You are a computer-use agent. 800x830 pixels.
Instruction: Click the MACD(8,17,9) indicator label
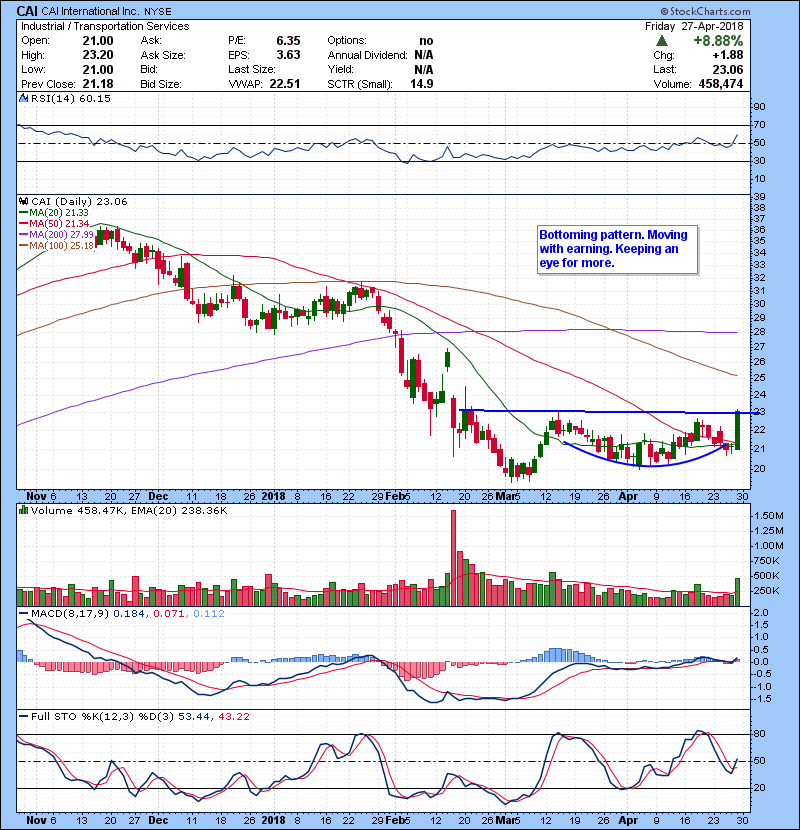[x=70, y=614]
